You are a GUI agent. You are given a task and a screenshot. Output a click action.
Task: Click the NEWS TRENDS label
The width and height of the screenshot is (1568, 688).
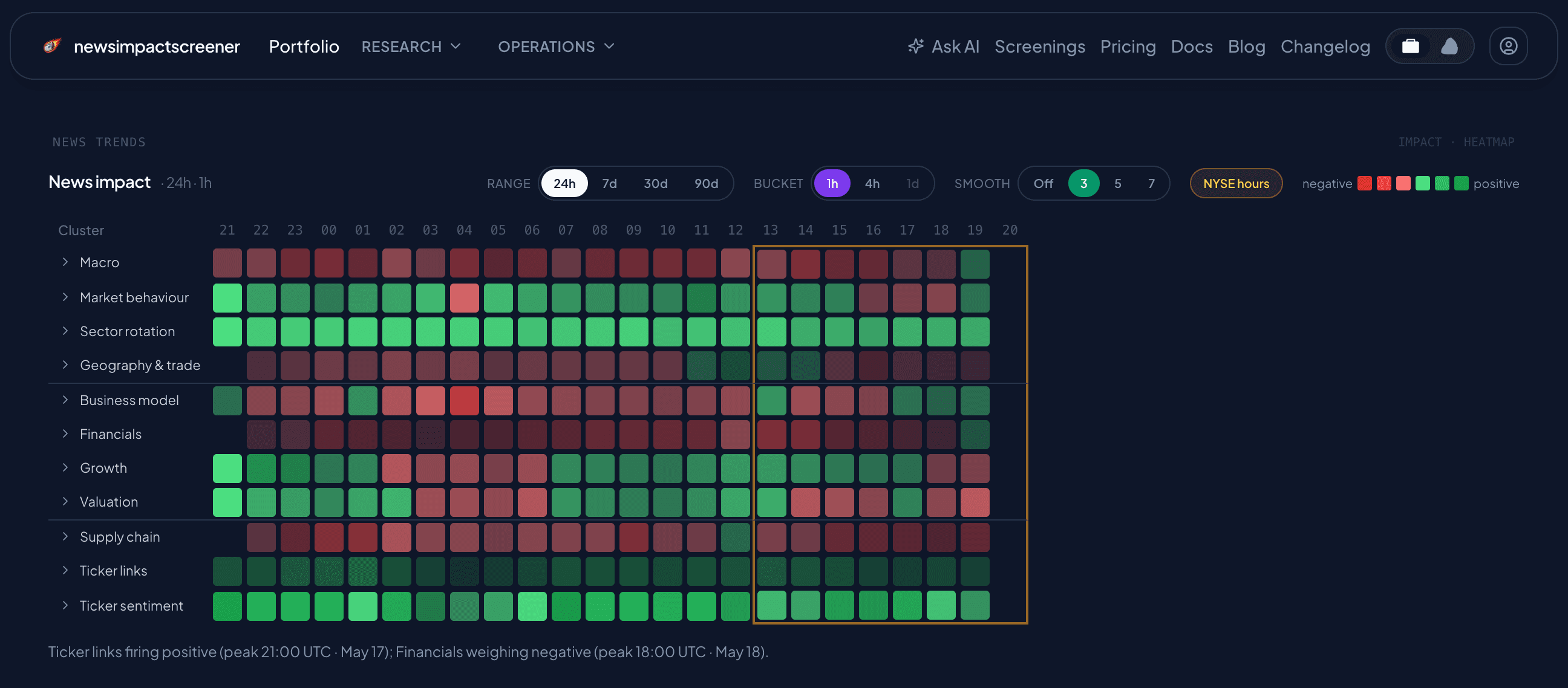pyautogui.click(x=99, y=141)
